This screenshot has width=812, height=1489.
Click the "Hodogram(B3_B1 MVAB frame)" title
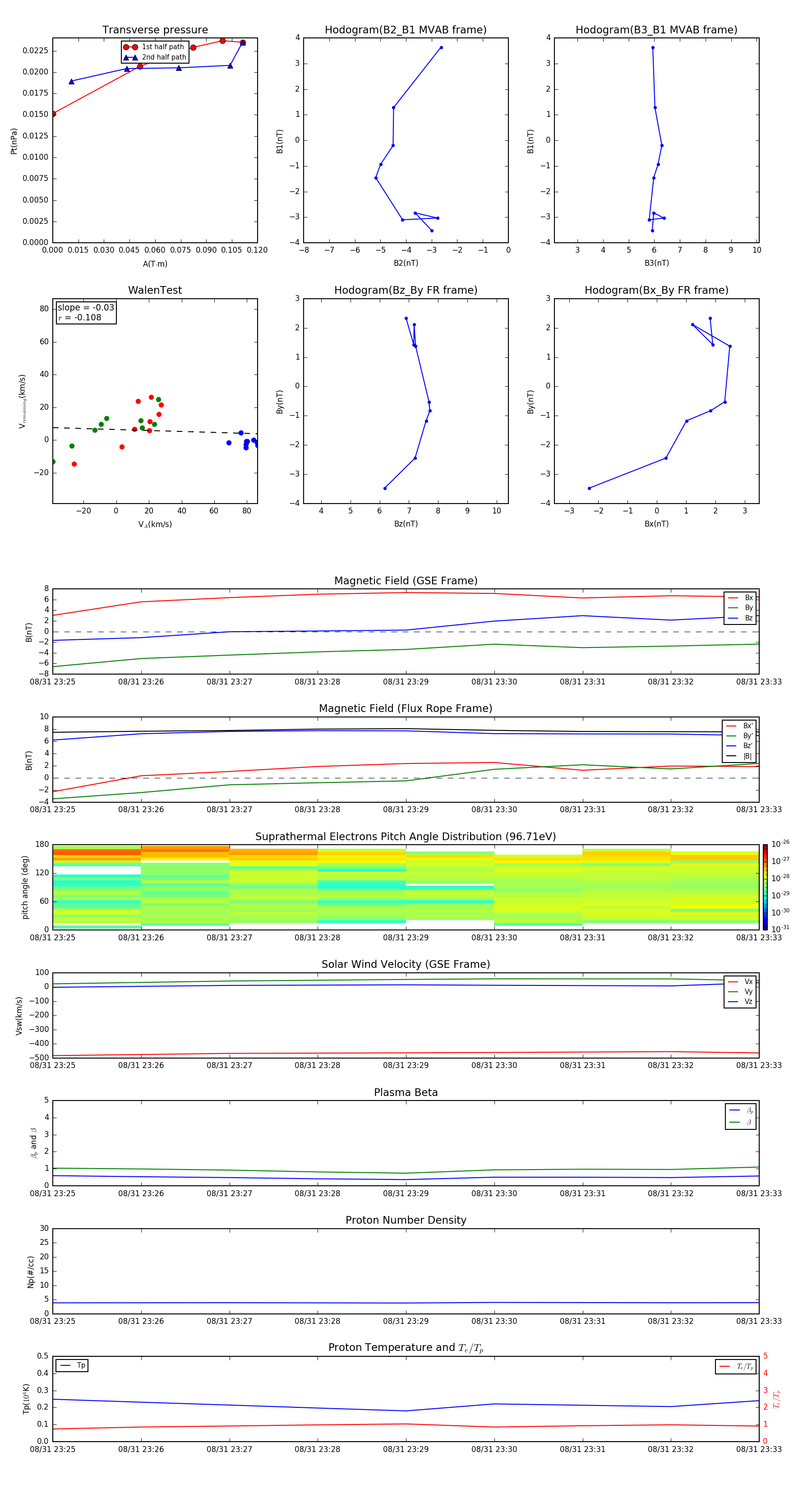coord(656,30)
